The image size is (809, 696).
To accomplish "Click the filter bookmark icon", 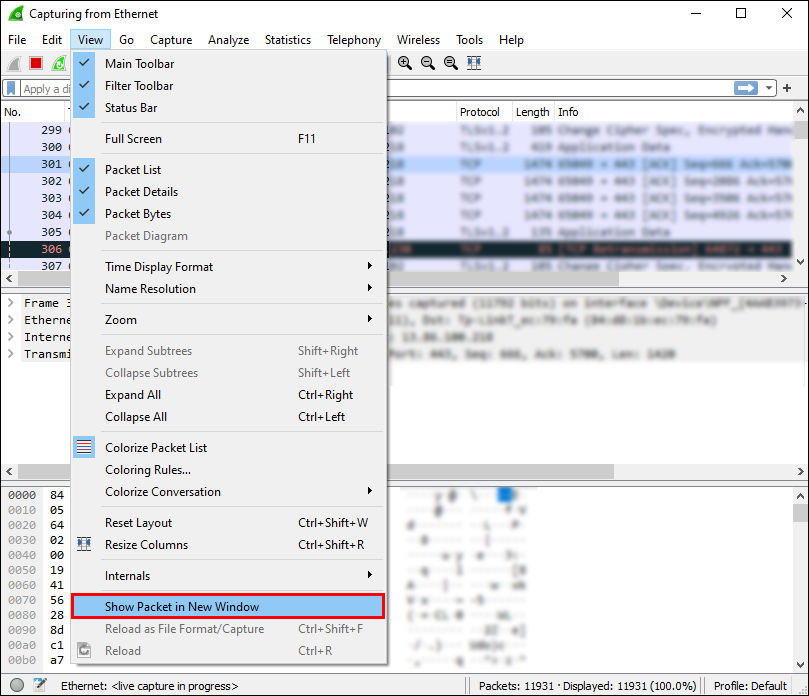I will (11, 88).
